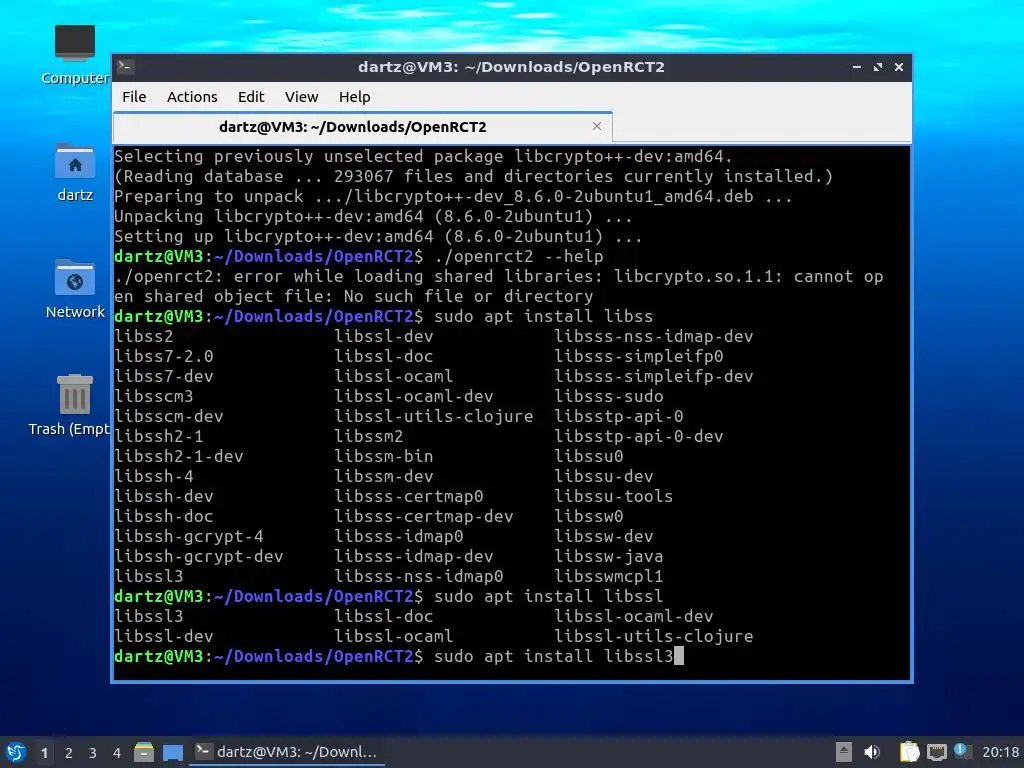Click the clock showing 20:18
This screenshot has width=1024, height=768.
(x=1000, y=752)
